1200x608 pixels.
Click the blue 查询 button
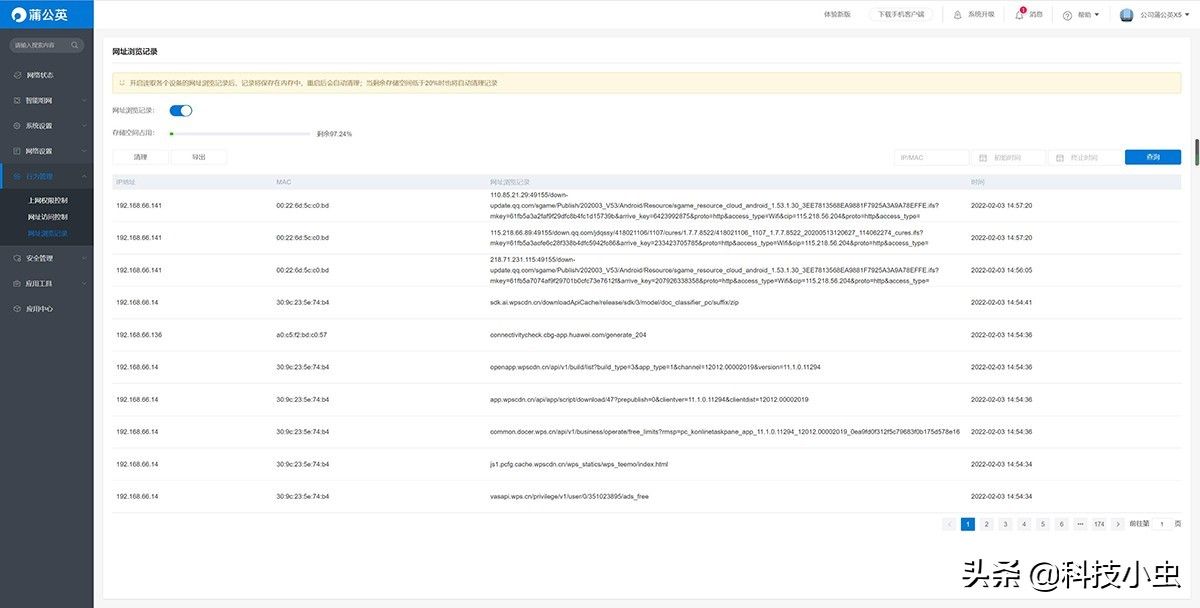1152,158
